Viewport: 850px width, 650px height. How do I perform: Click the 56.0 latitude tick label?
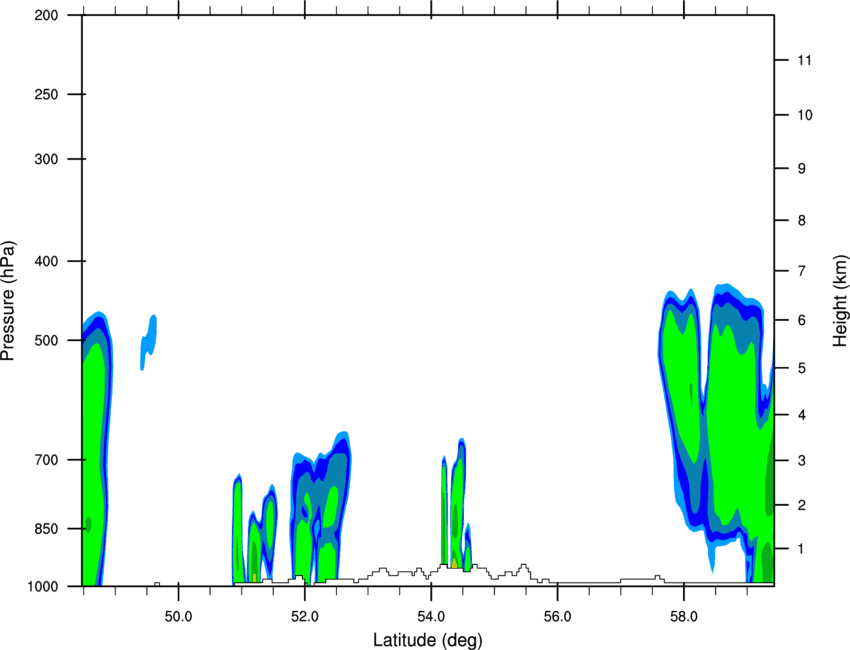coord(558,617)
